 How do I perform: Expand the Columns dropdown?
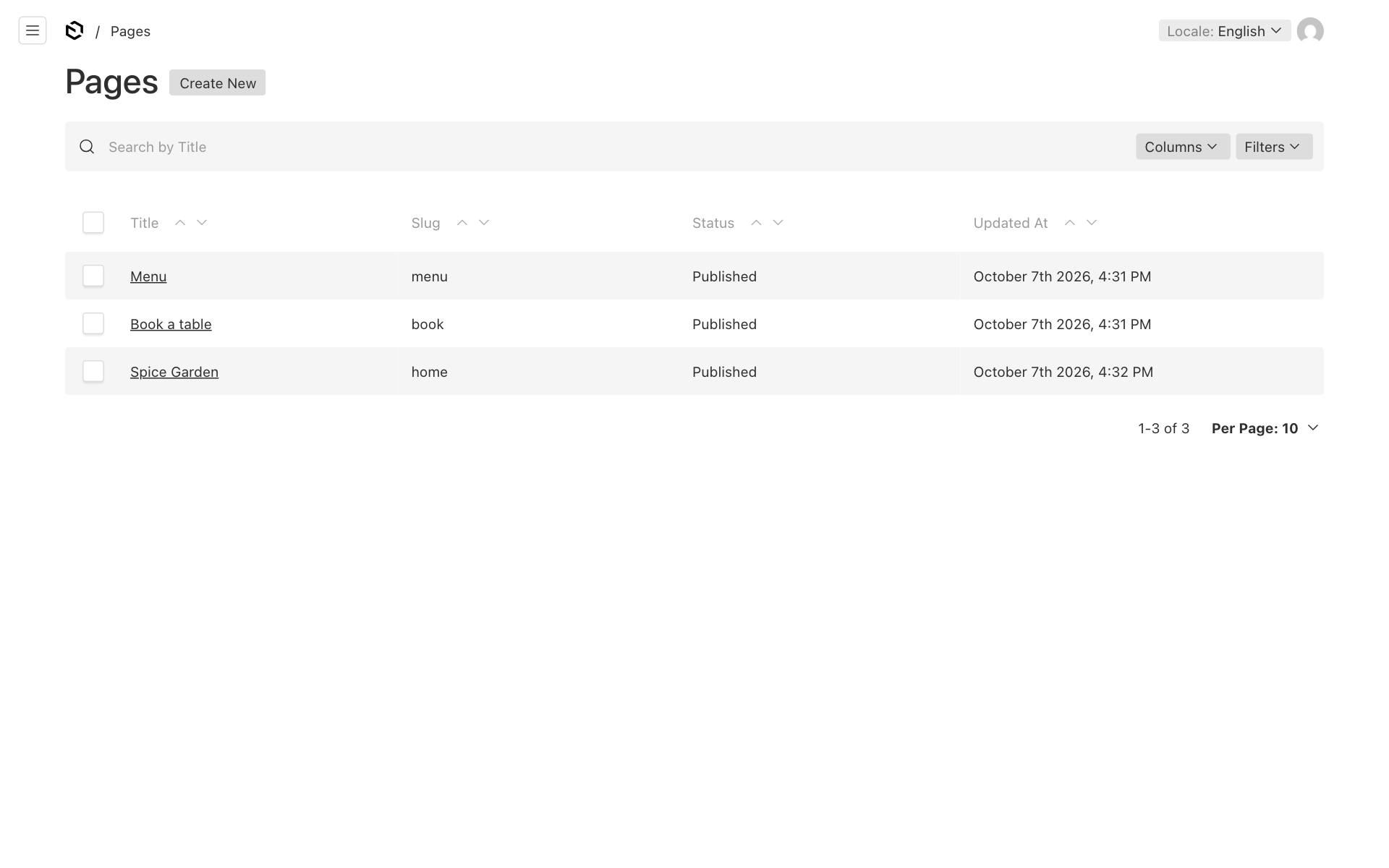click(1183, 147)
